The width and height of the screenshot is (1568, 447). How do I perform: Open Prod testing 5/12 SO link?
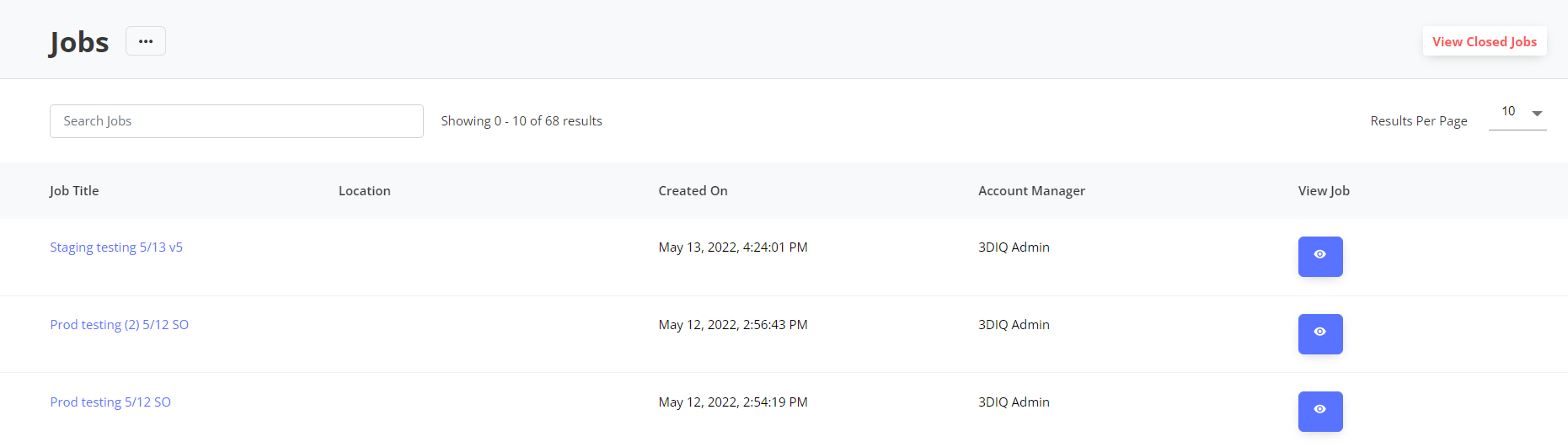tap(110, 402)
